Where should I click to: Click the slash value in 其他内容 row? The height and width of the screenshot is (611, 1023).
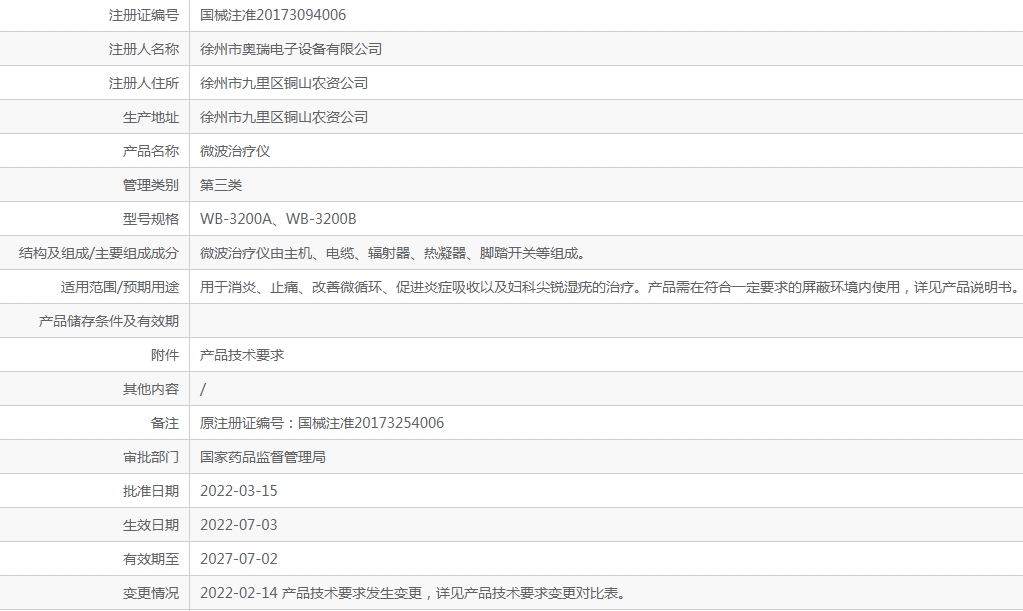point(203,389)
